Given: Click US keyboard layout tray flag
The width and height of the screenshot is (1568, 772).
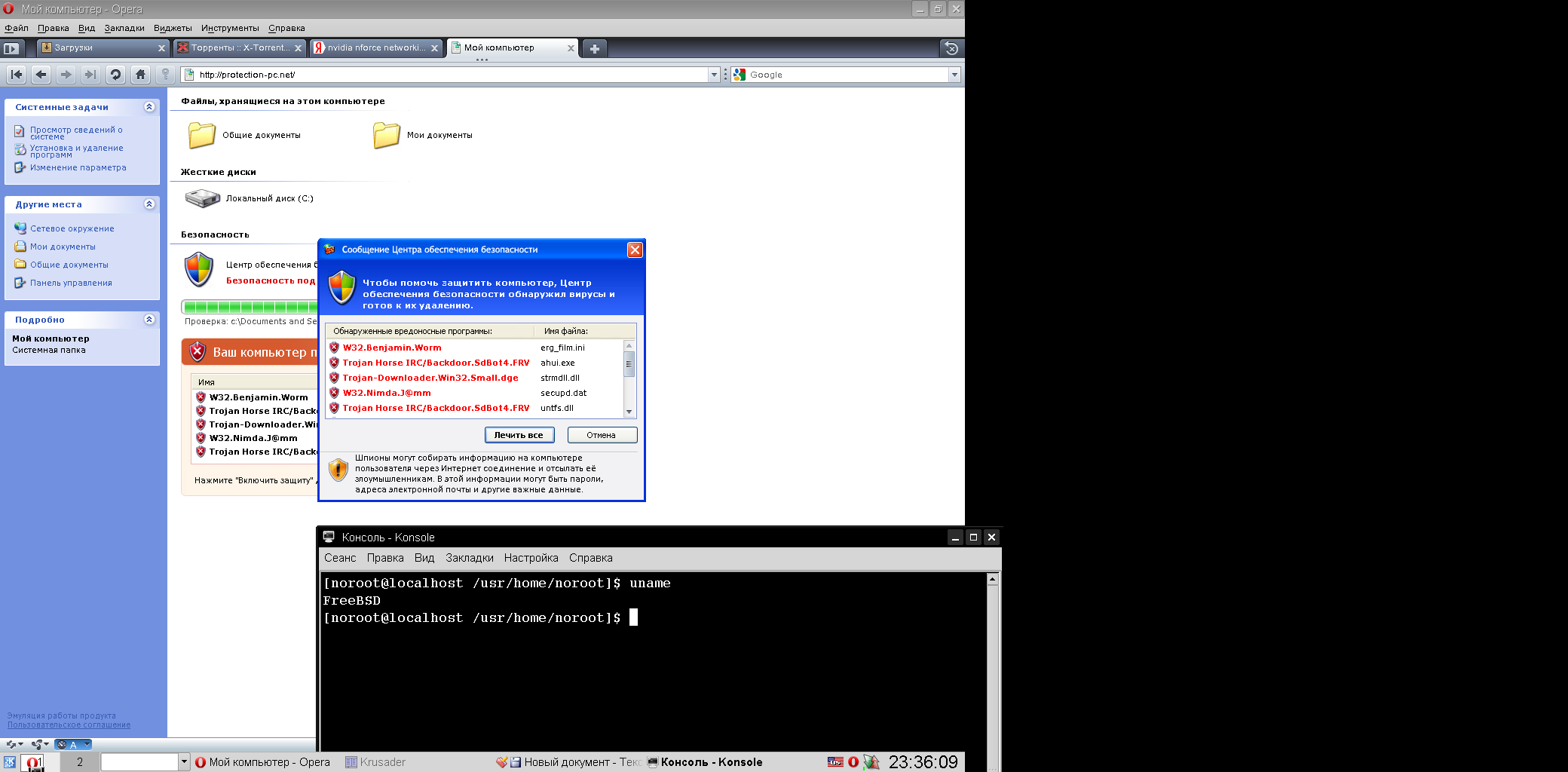Looking at the screenshot, I should (x=835, y=762).
